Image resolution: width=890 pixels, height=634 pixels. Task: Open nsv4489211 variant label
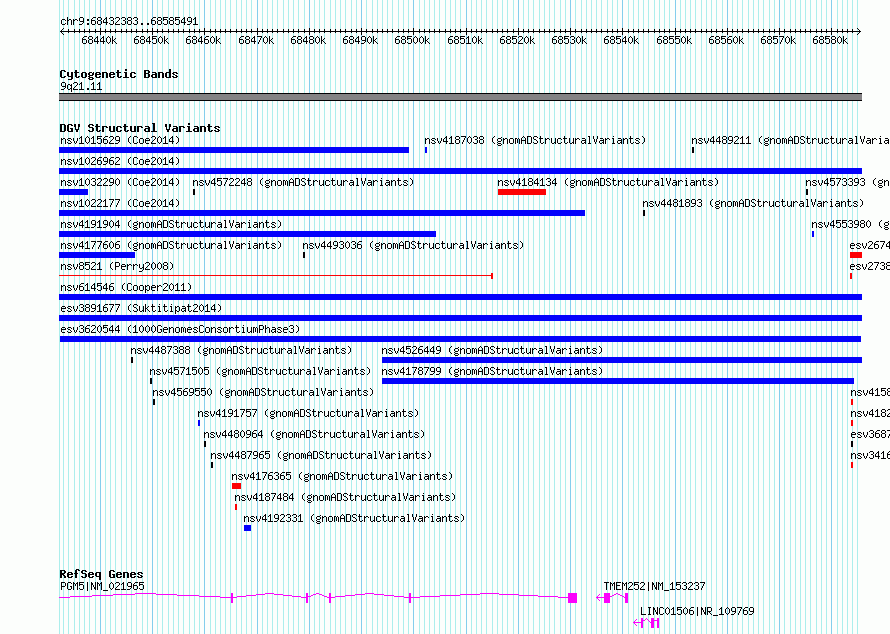coord(790,140)
